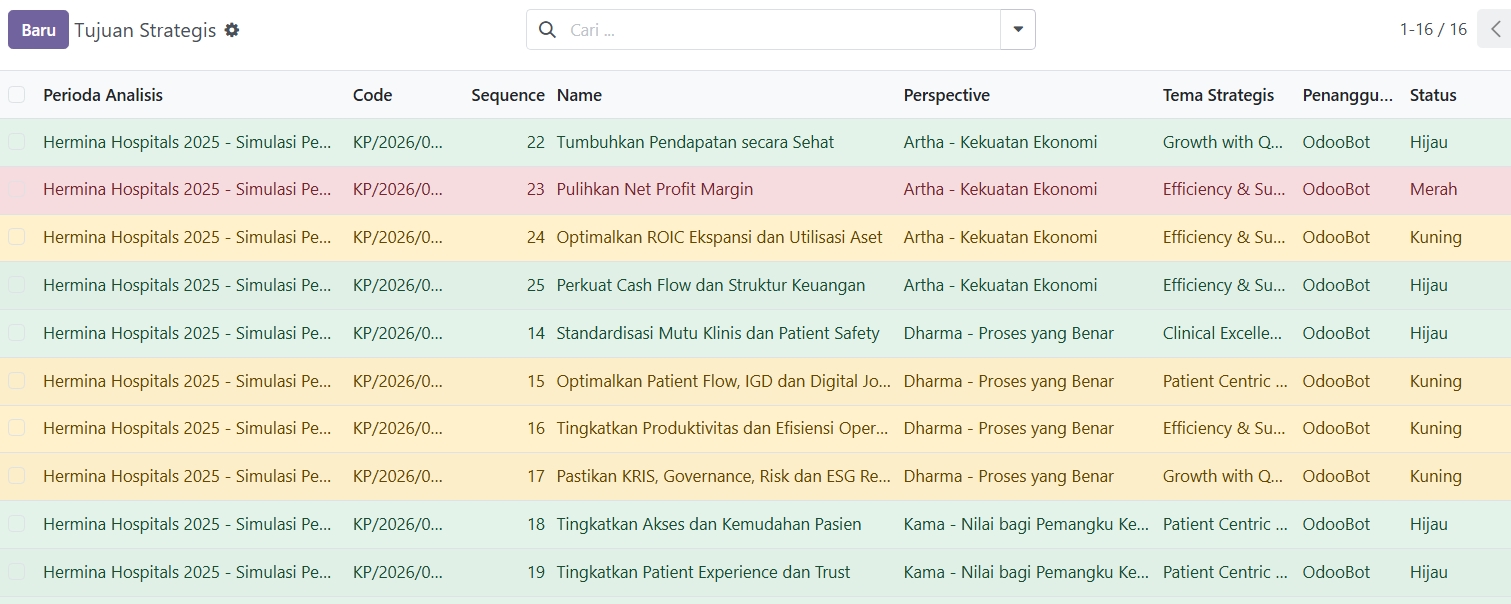Click Hijau status in sequence 22 row
Screen dimensions: 1511x604
[x=1429, y=142]
